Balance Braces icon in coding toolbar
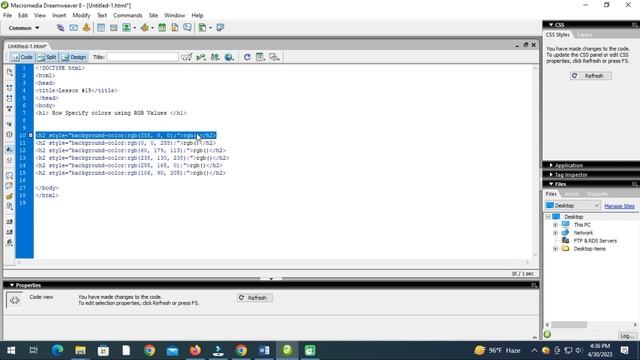Image resolution: width=640 pixels, height=360 pixels. (x=9, y=134)
